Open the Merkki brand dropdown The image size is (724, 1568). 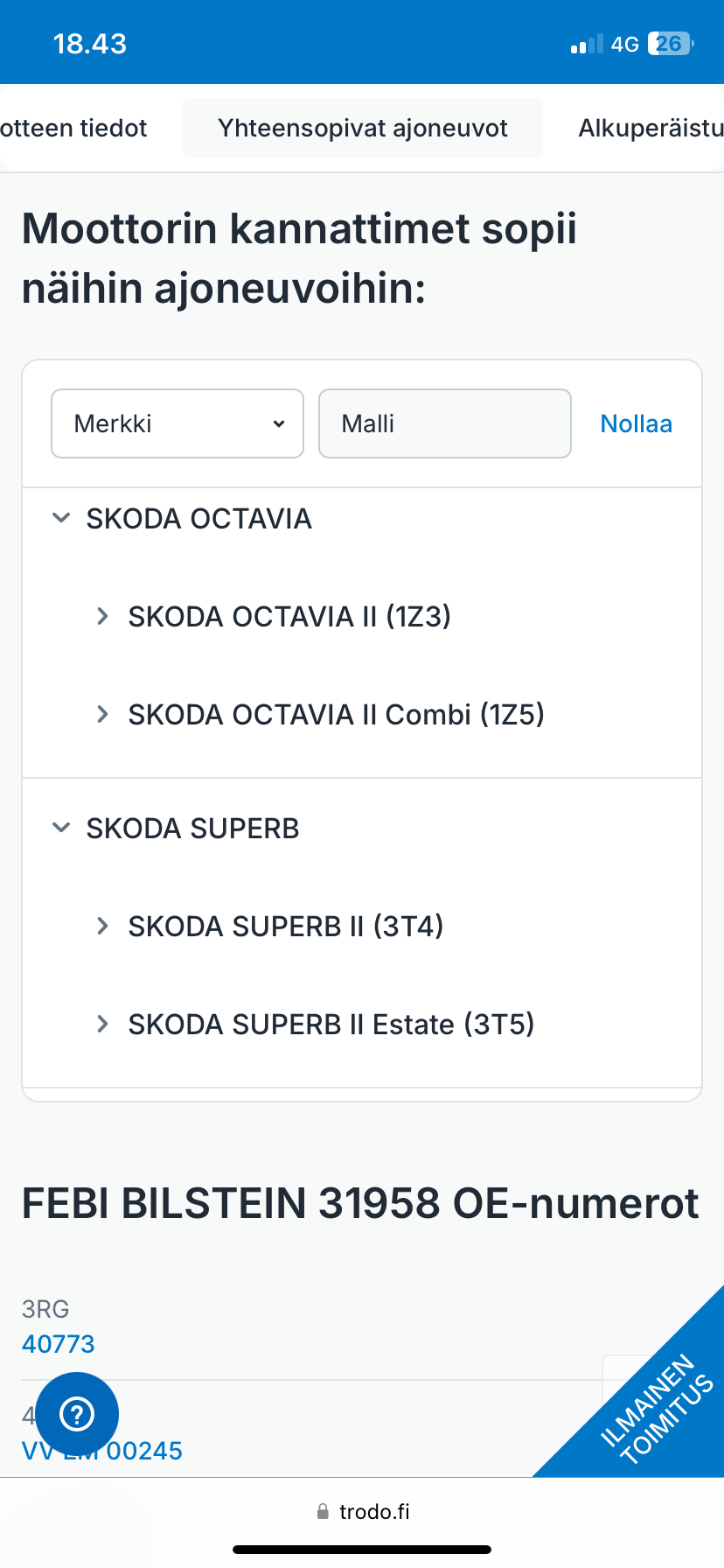[178, 423]
